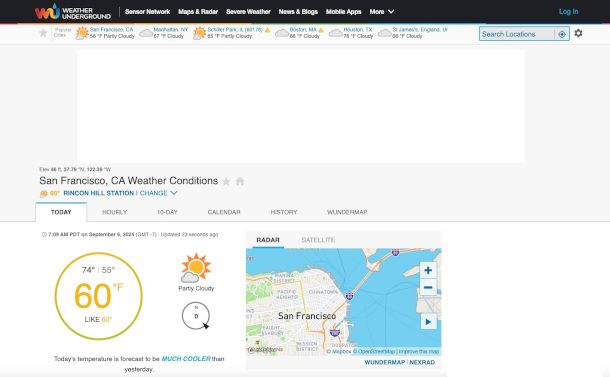Image resolution: width=610 pixels, height=377 pixels.
Task: Click the wind direction compass dial
Action: click(196, 316)
